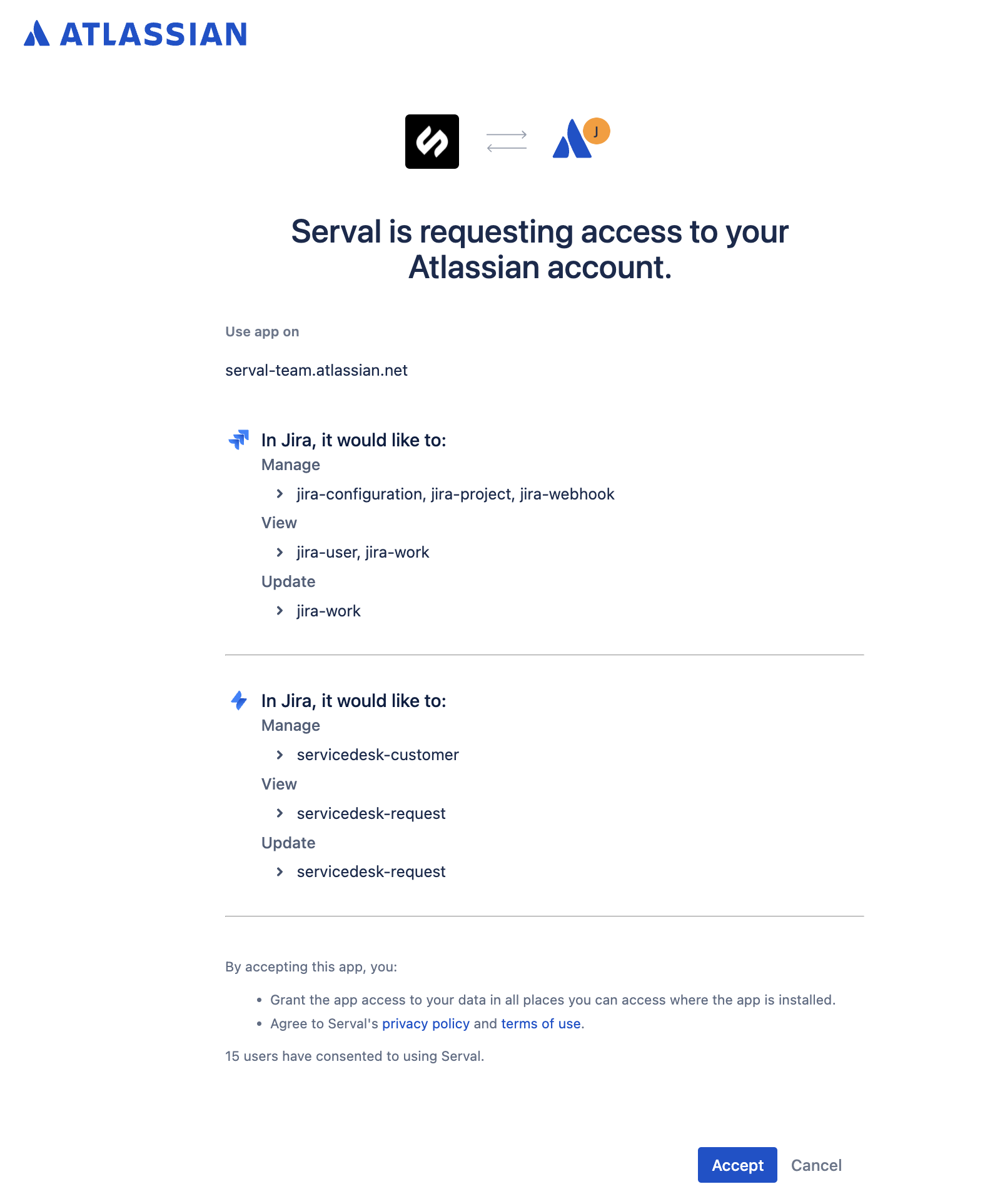Select the Serval icon inside the black rounded square

tap(432, 142)
